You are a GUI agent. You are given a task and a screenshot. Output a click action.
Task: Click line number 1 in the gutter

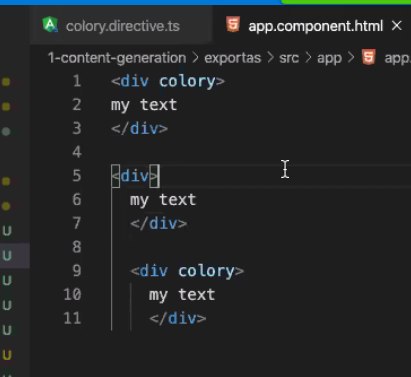[x=77, y=81]
